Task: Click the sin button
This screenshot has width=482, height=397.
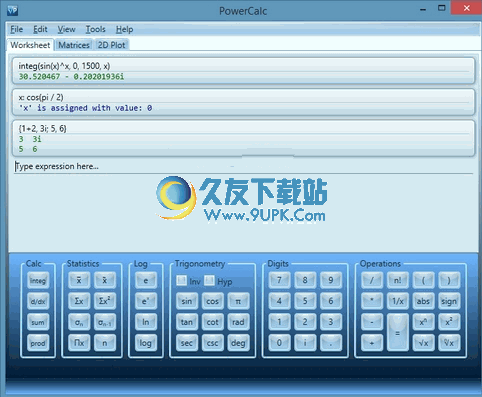Action: tap(187, 301)
